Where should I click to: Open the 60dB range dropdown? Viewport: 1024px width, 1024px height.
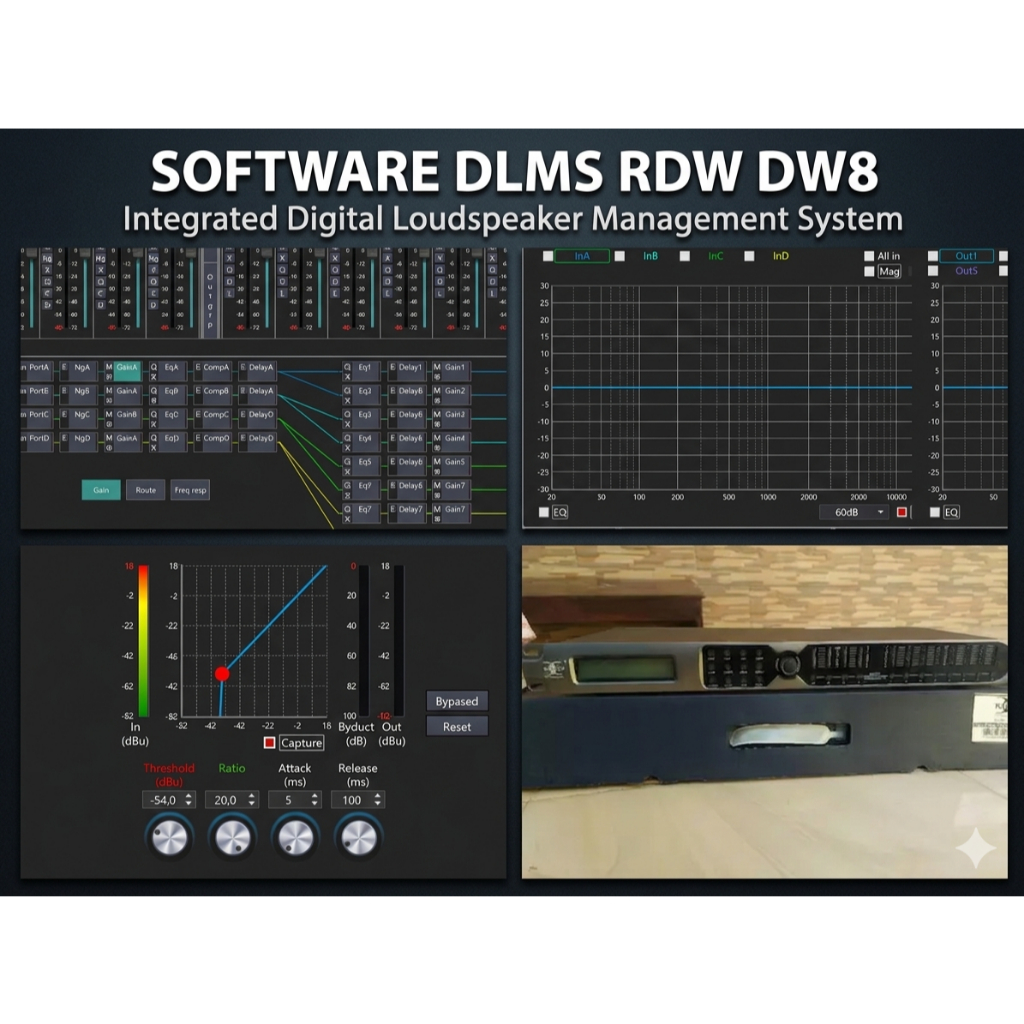[x=855, y=512]
